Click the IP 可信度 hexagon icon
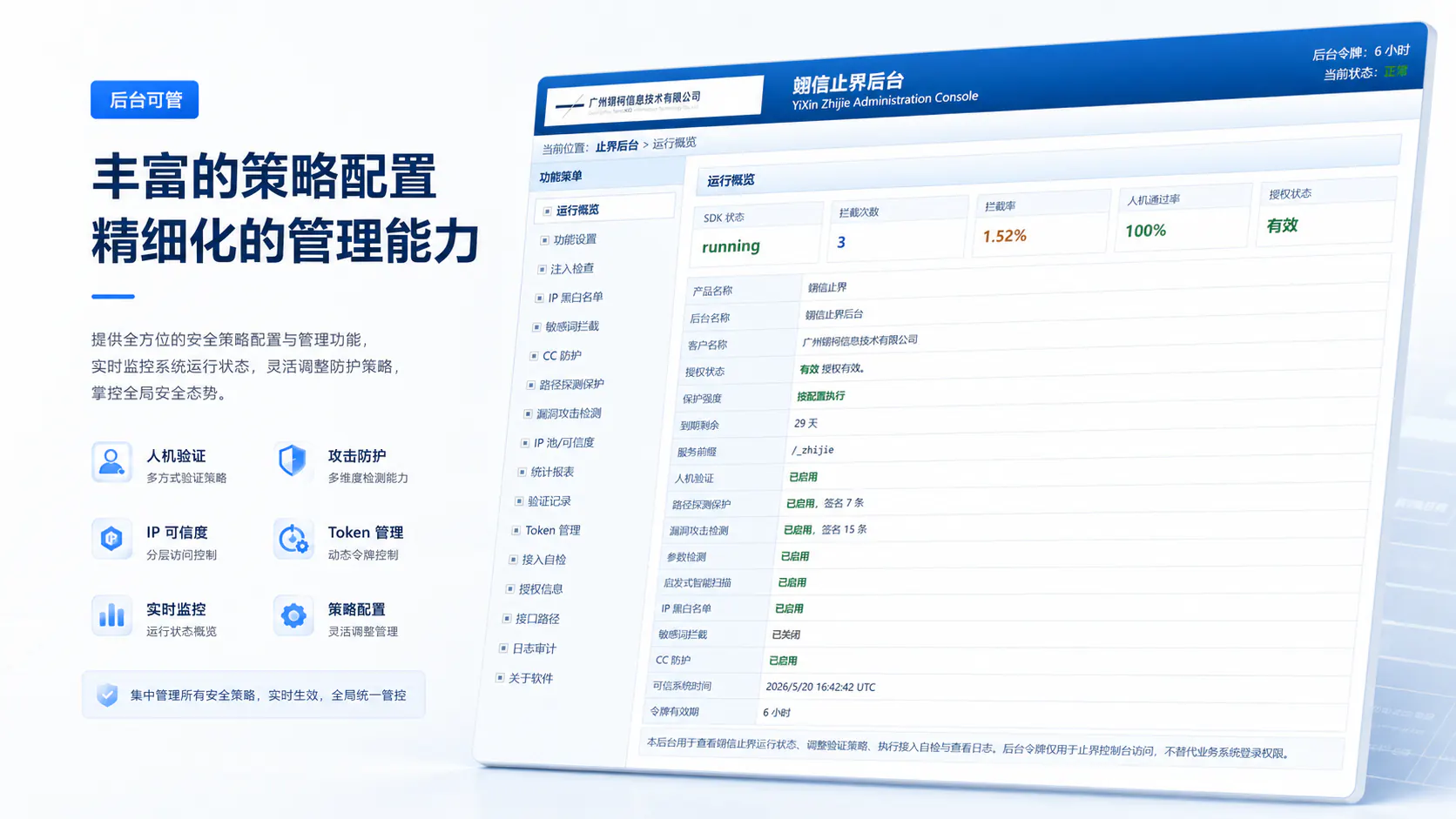The height and width of the screenshot is (819, 1456). tap(111, 539)
